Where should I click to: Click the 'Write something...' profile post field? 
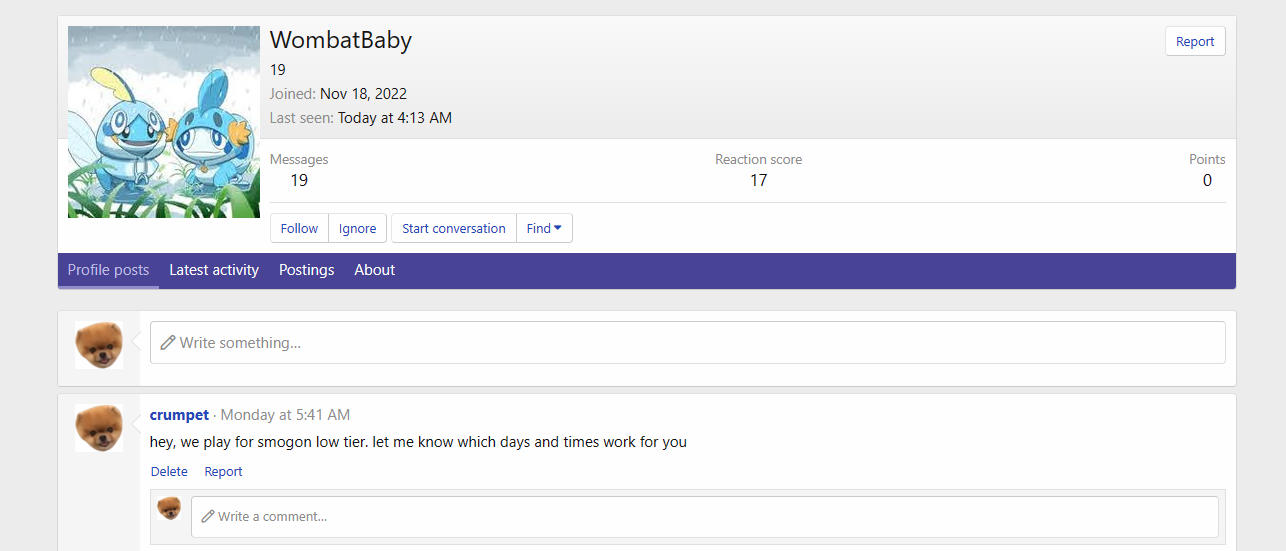tap(687, 343)
